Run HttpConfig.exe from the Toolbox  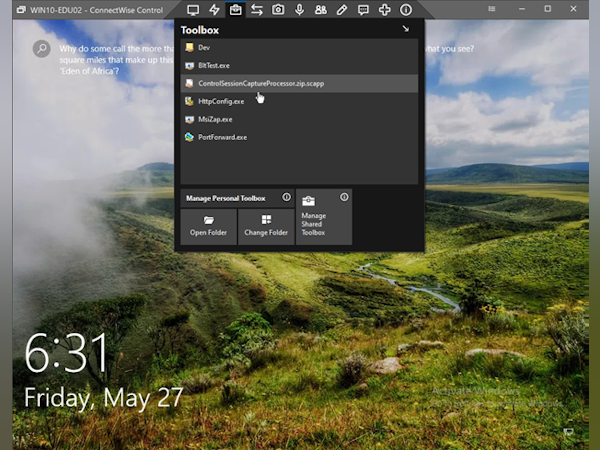pyautogui.click(x=299, y=101)
